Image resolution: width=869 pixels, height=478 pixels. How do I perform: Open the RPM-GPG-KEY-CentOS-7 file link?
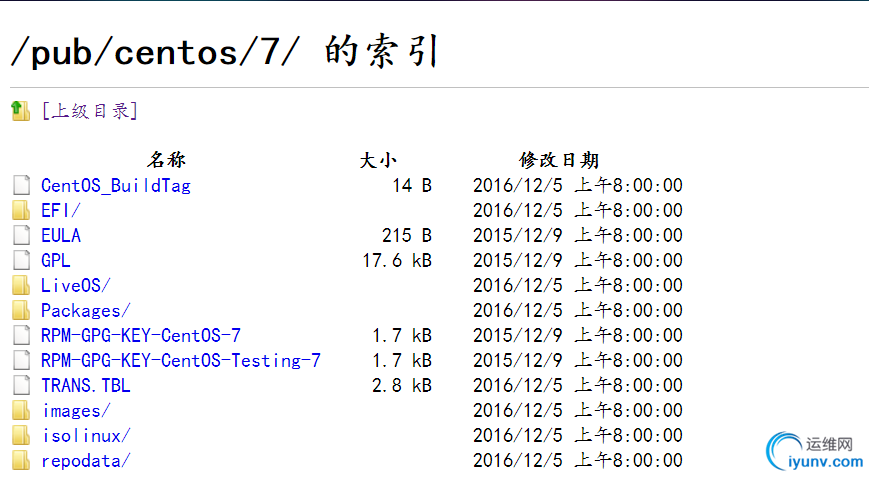(141, 335)
